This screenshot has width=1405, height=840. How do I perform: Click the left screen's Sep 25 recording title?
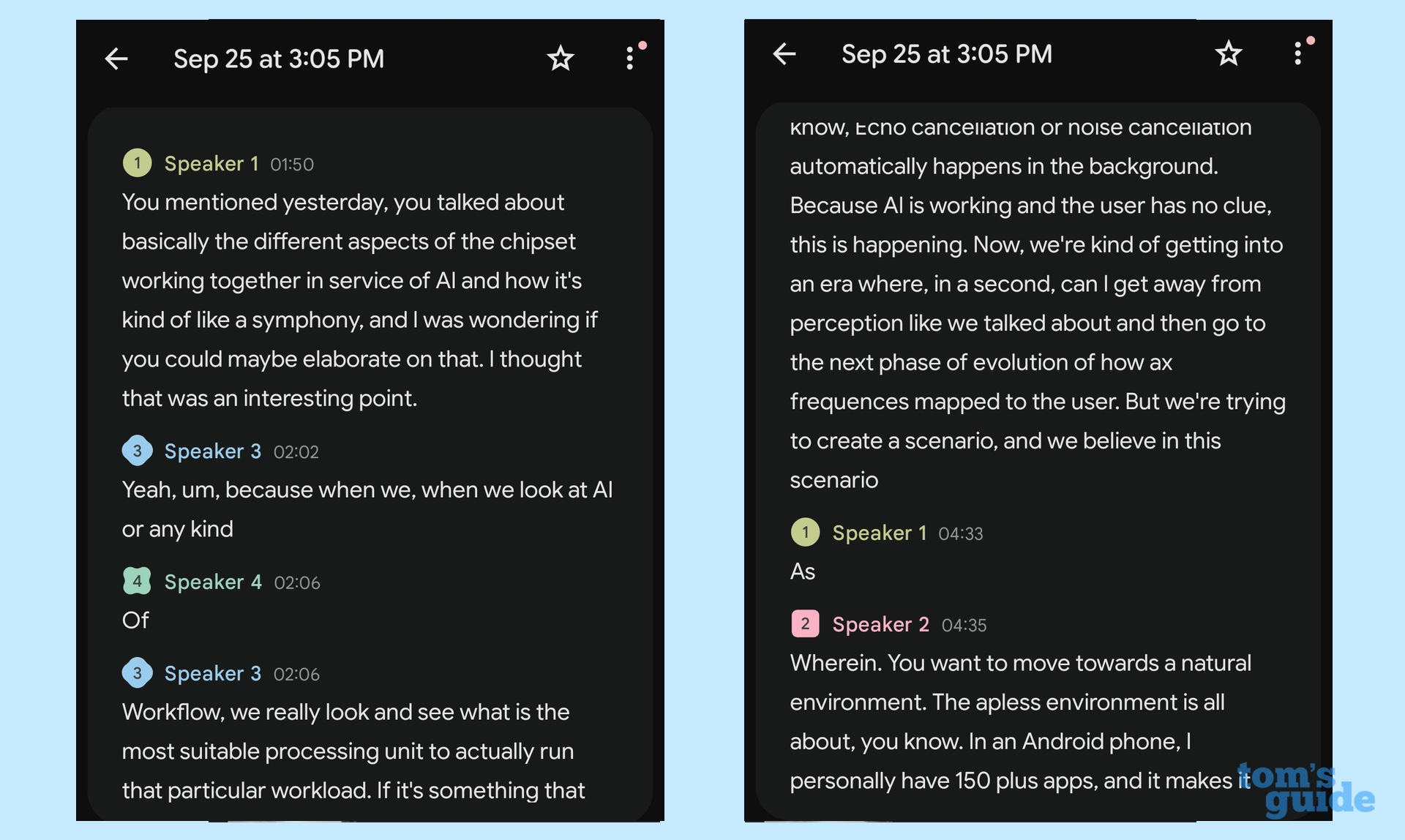tap(278, 59)
